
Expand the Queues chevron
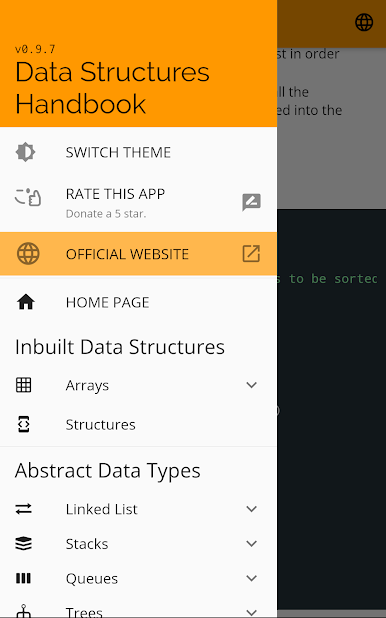pos(252,578)
